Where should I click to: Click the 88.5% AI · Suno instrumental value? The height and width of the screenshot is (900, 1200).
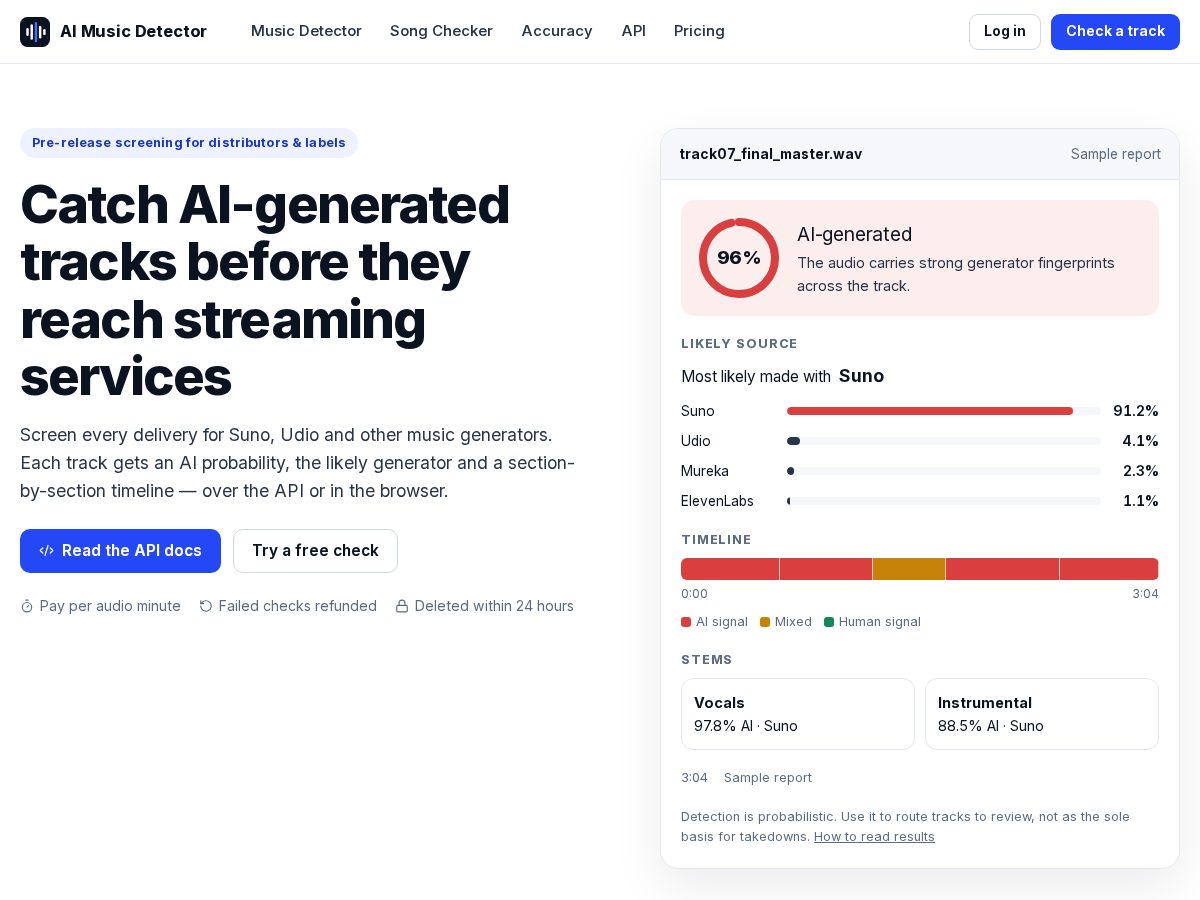pyautogui.click(x=991, y=726)
